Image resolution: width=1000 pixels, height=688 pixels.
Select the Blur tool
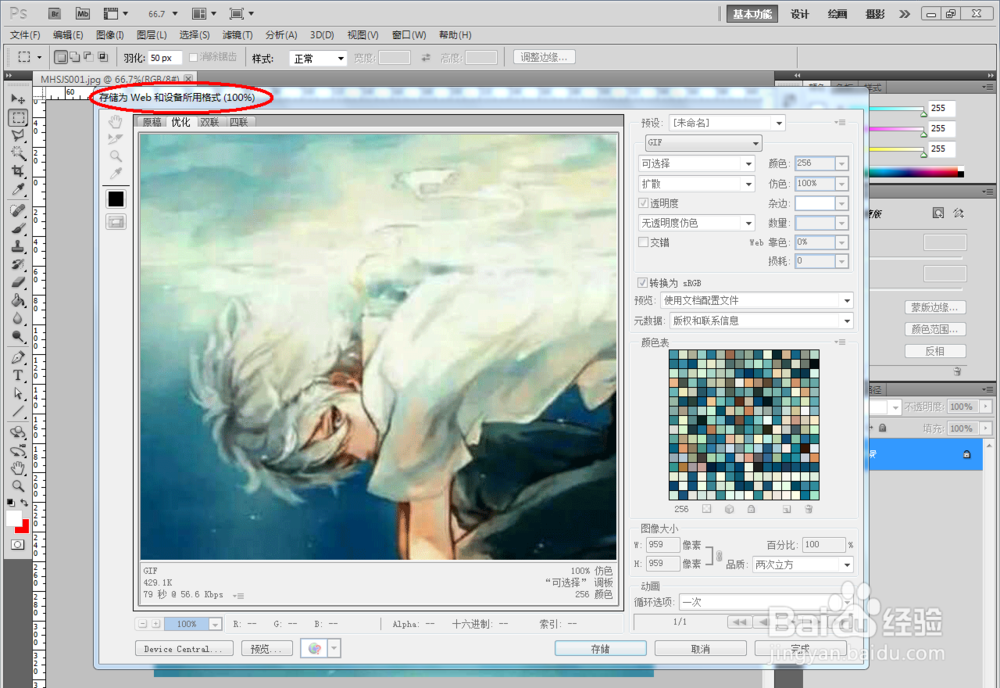point(18,318)
